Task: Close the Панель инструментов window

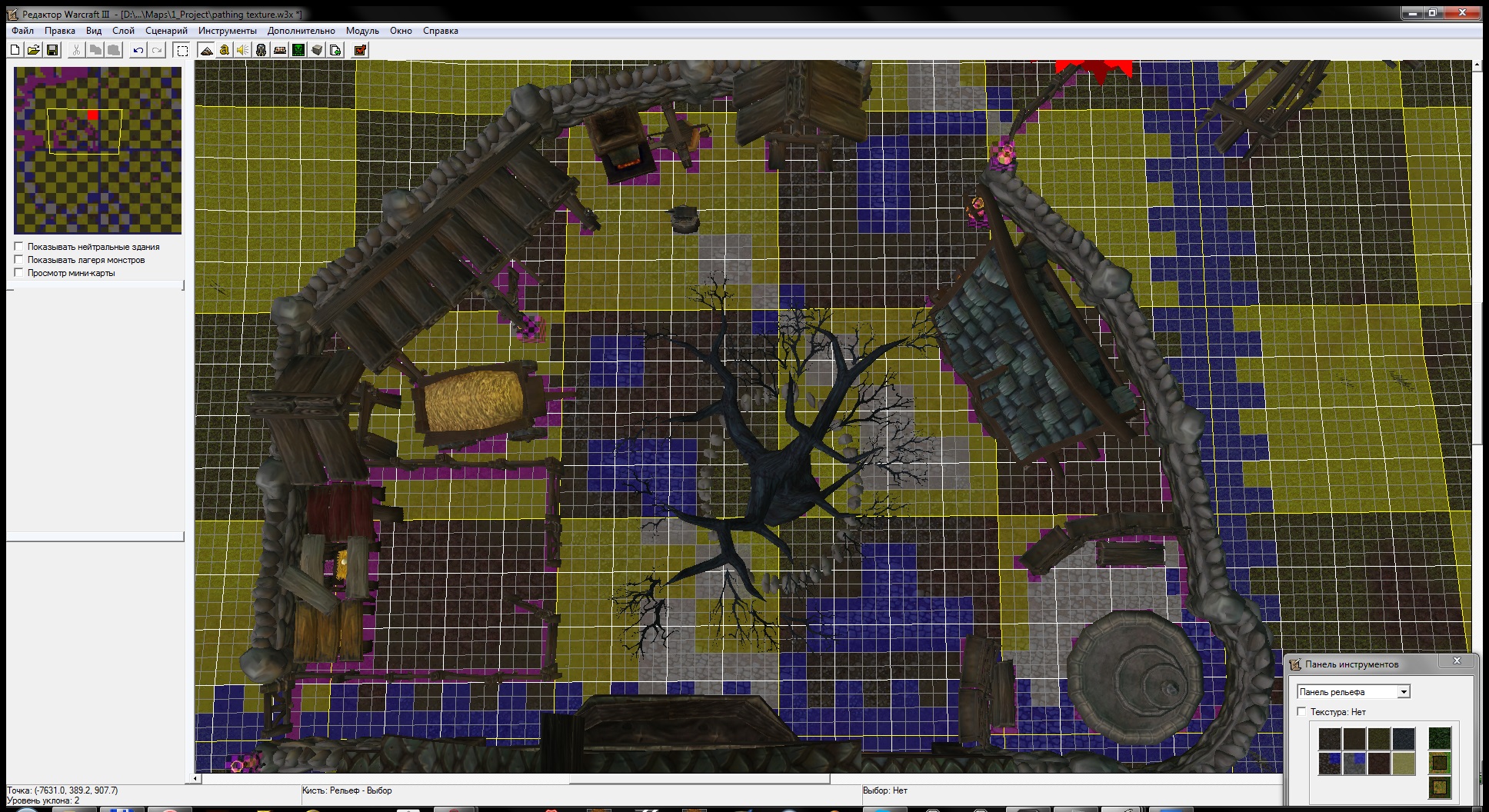Action: (x=1457, y=661)
